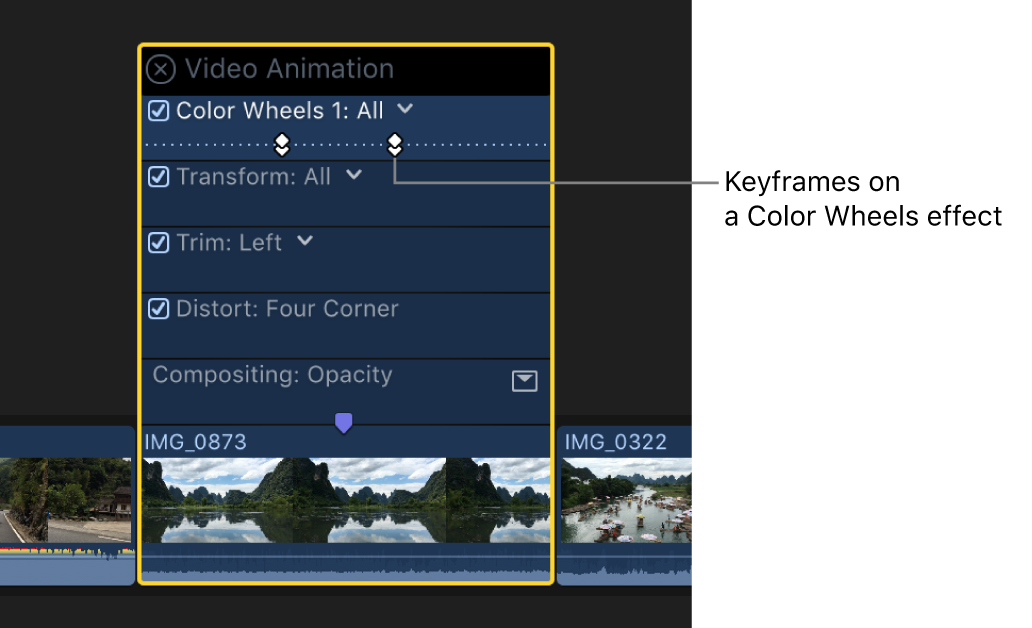Open the Color Wheels 1: All parameter dropdown

[x=404, y=110]
